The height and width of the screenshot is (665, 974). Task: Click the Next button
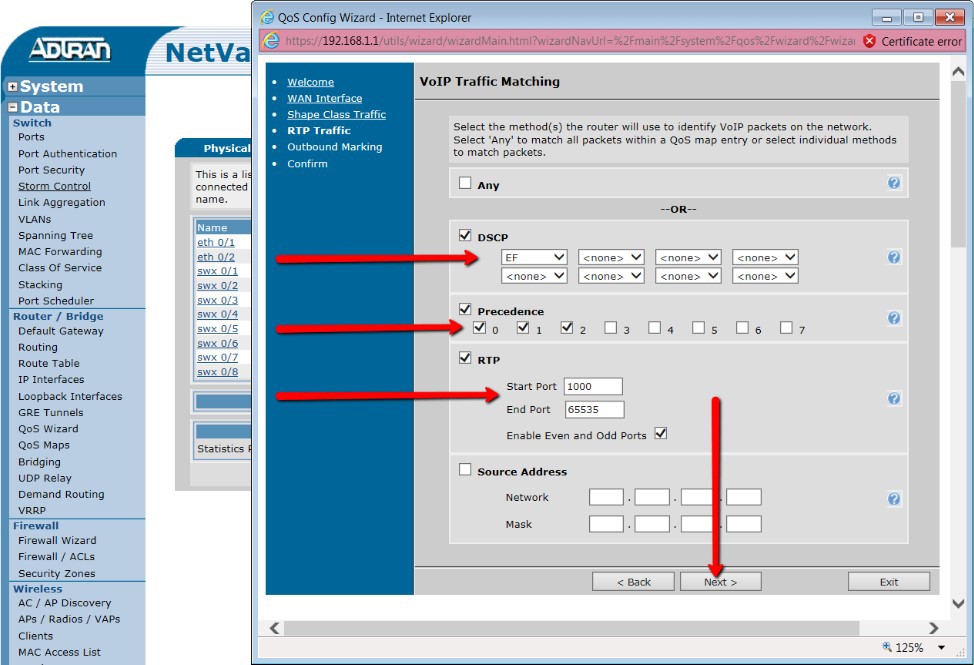719,581
